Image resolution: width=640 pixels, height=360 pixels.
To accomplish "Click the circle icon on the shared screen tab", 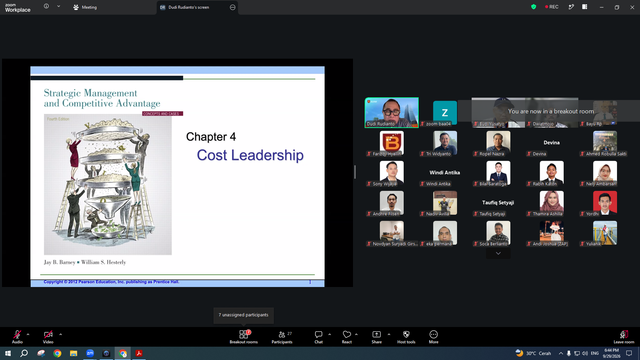I will (233, 7).
